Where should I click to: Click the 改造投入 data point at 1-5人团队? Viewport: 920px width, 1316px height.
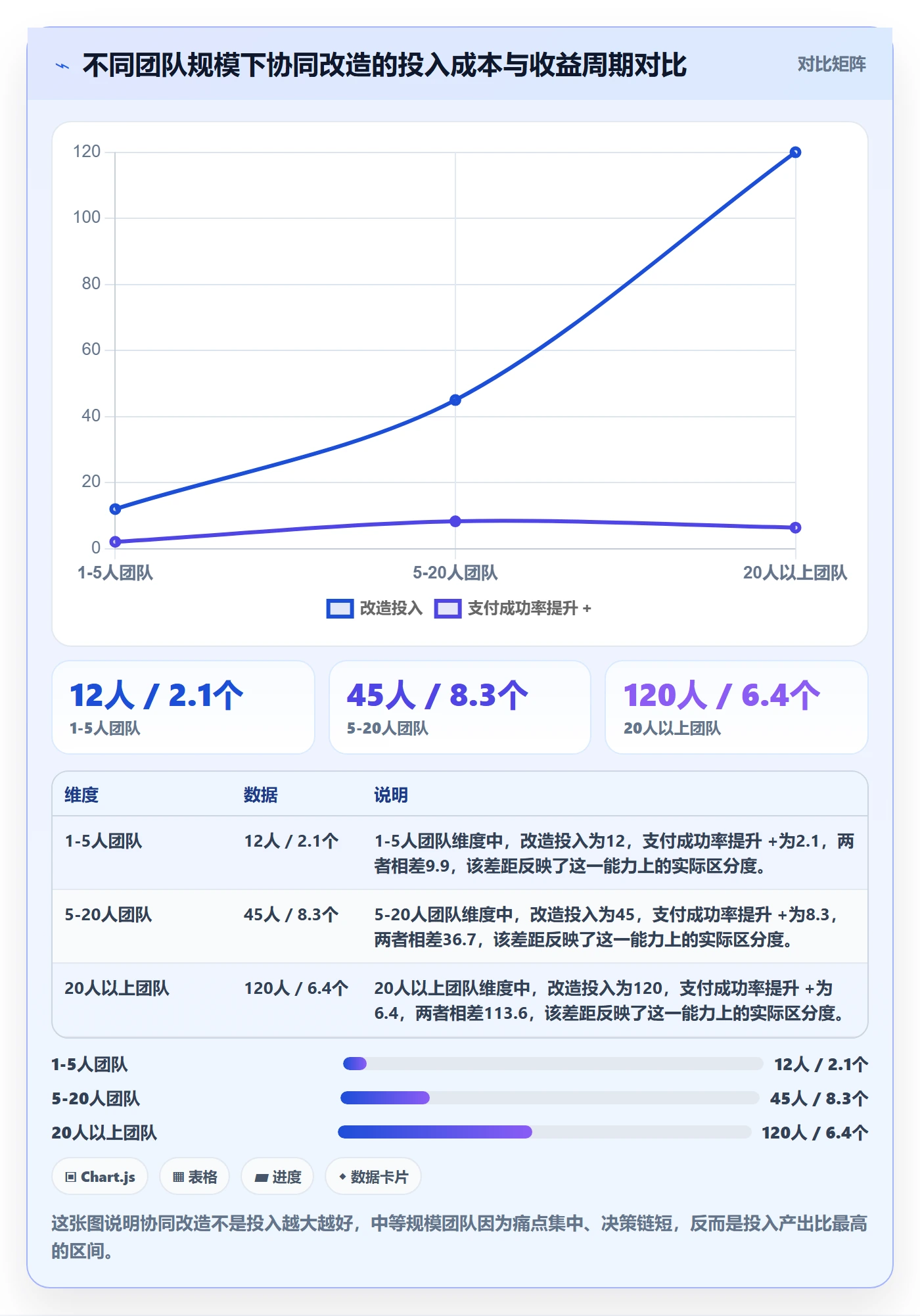(115, 509)
